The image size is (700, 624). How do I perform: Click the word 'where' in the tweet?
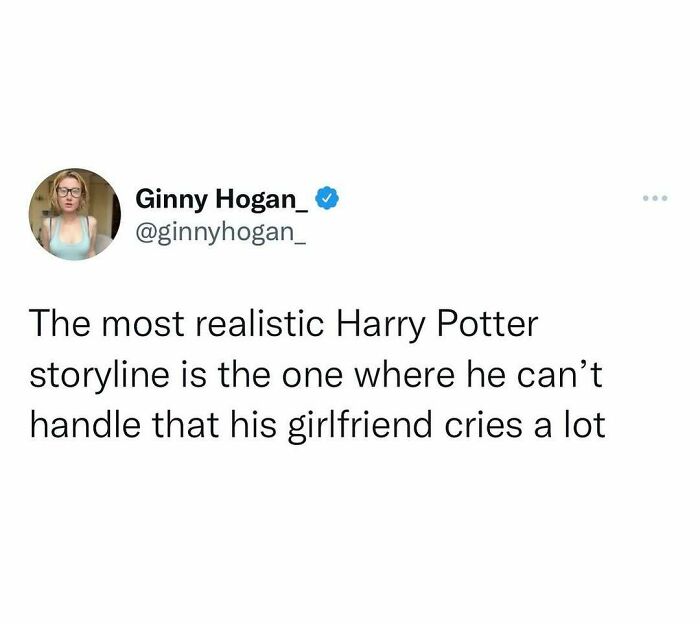404,374
